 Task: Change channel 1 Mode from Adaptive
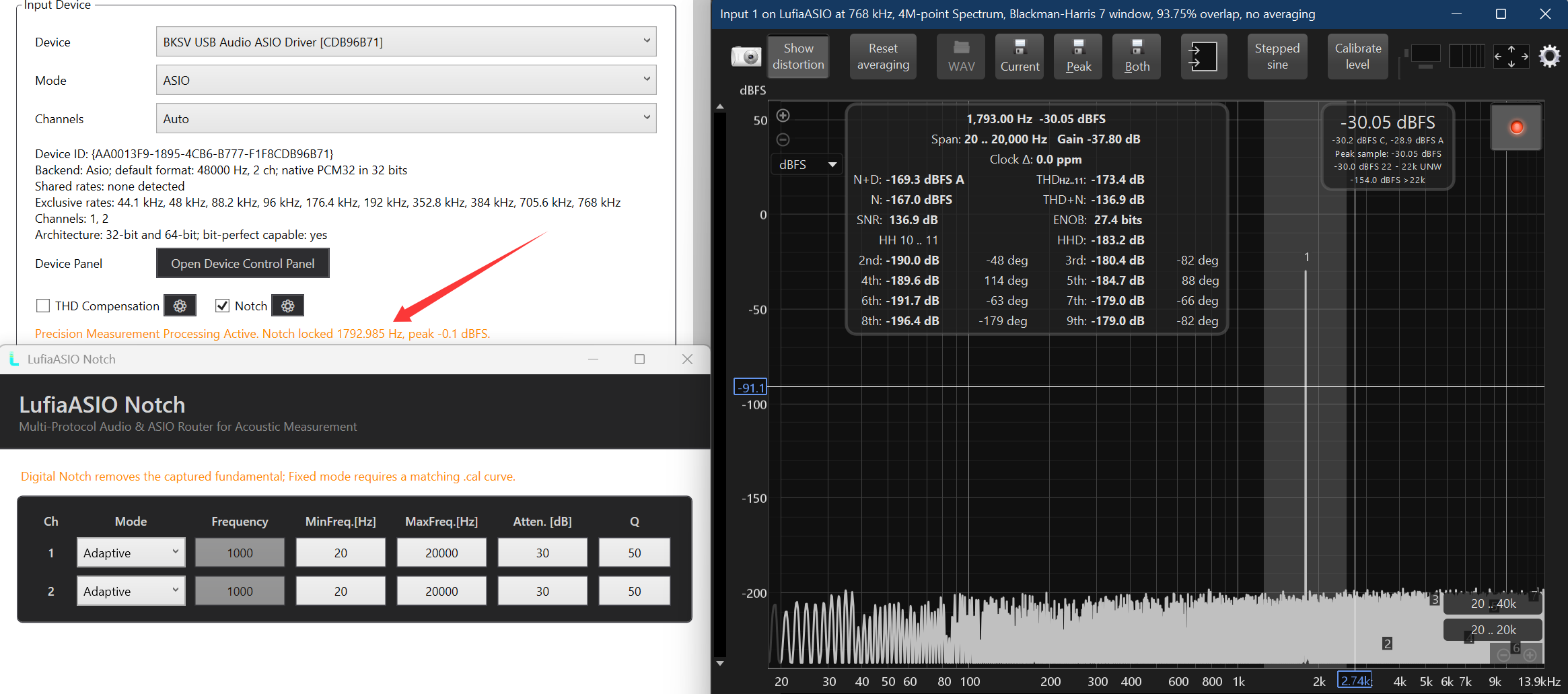[131, 553]
